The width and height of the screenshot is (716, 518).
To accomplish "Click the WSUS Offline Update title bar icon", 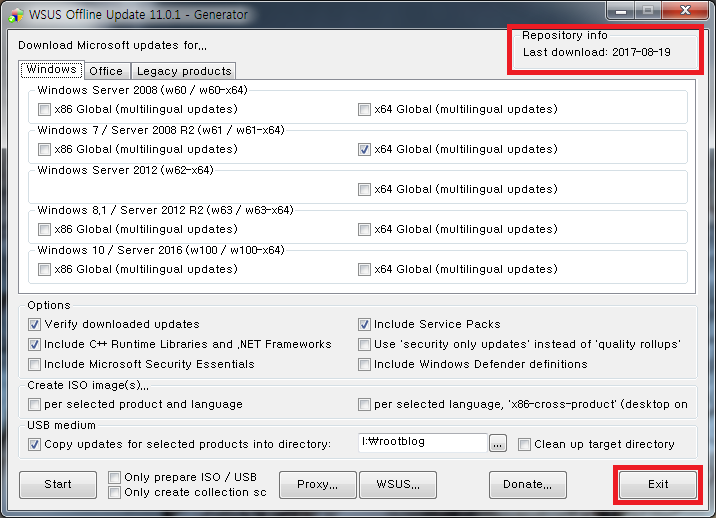I will point(16,15).
